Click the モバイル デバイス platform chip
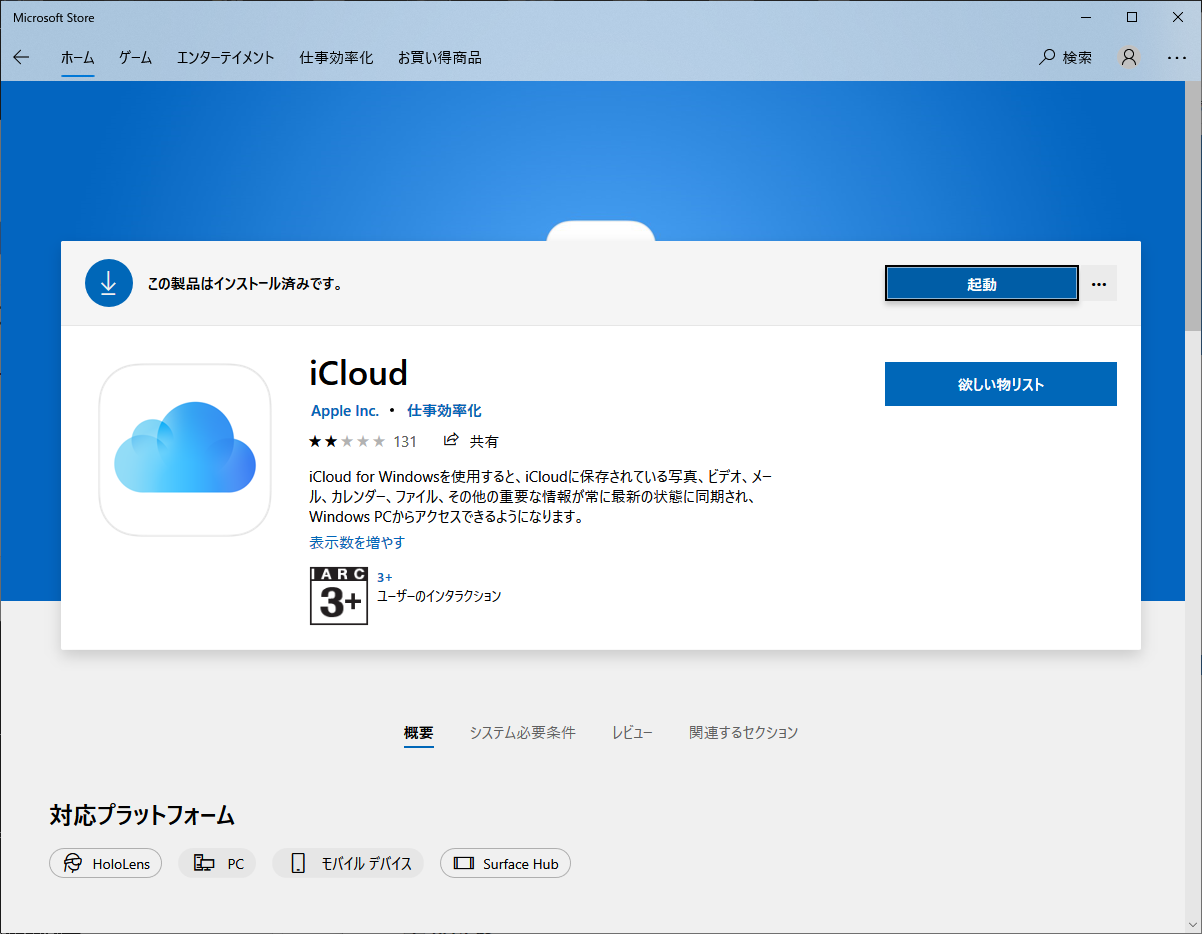 (349, 863)
